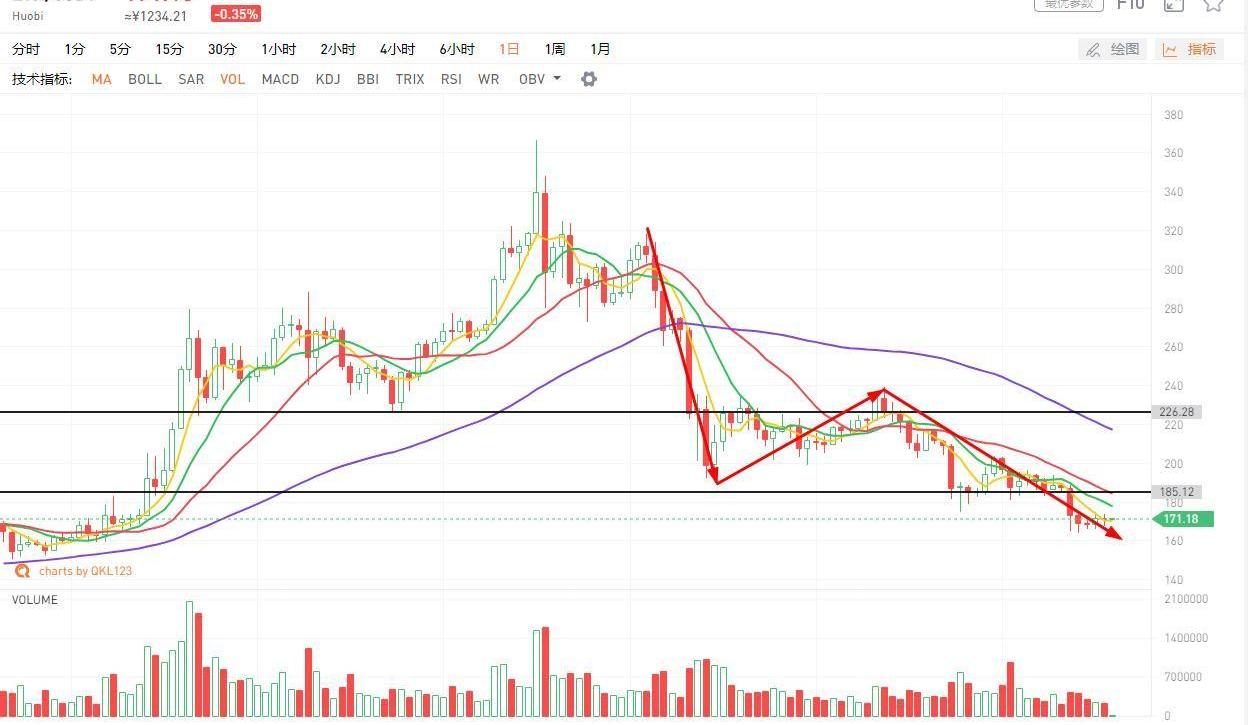
Task: Click the green 171.18 current price tag
Action: click(1182, 519)
